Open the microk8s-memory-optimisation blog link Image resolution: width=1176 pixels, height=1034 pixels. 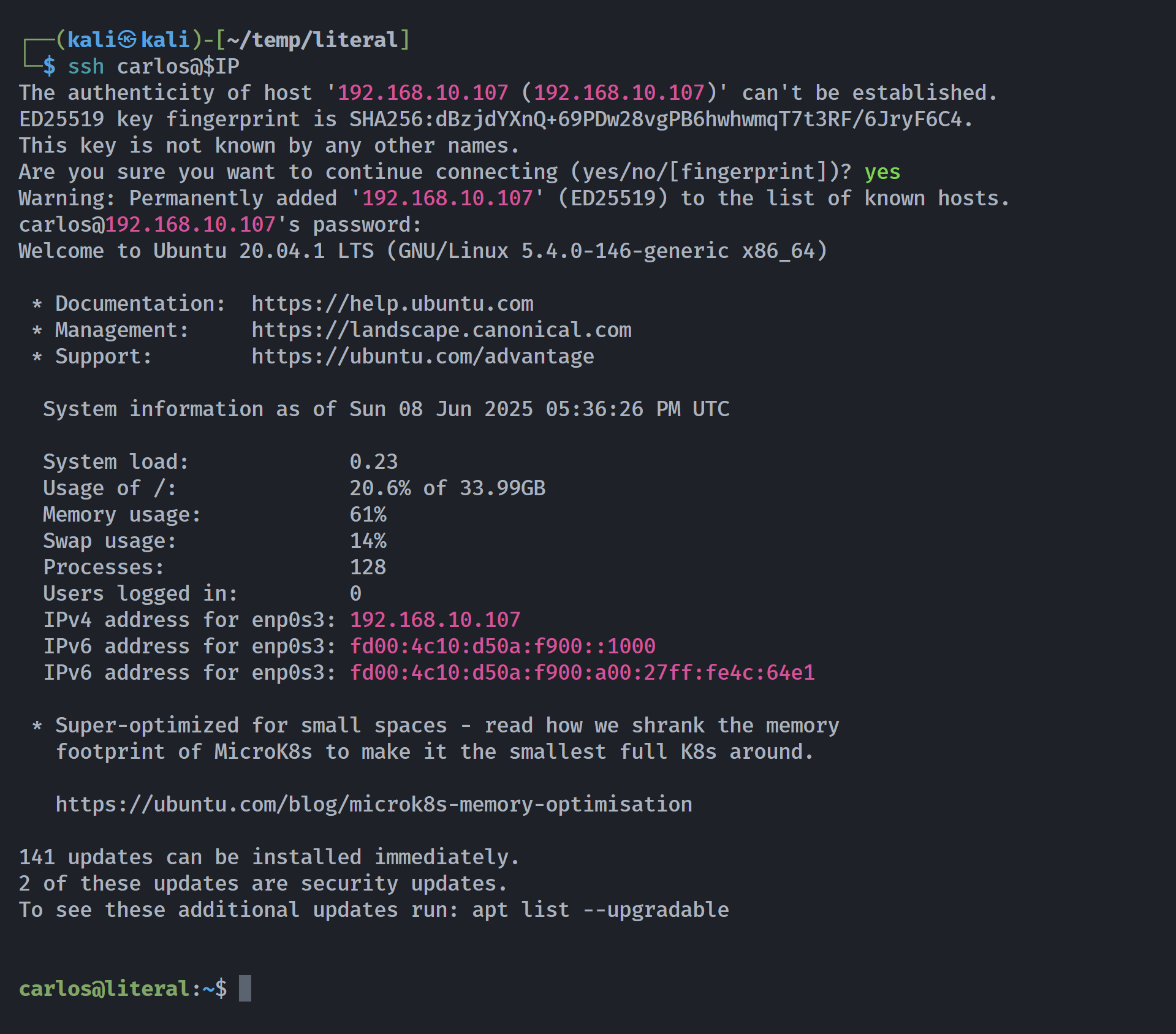374,804
